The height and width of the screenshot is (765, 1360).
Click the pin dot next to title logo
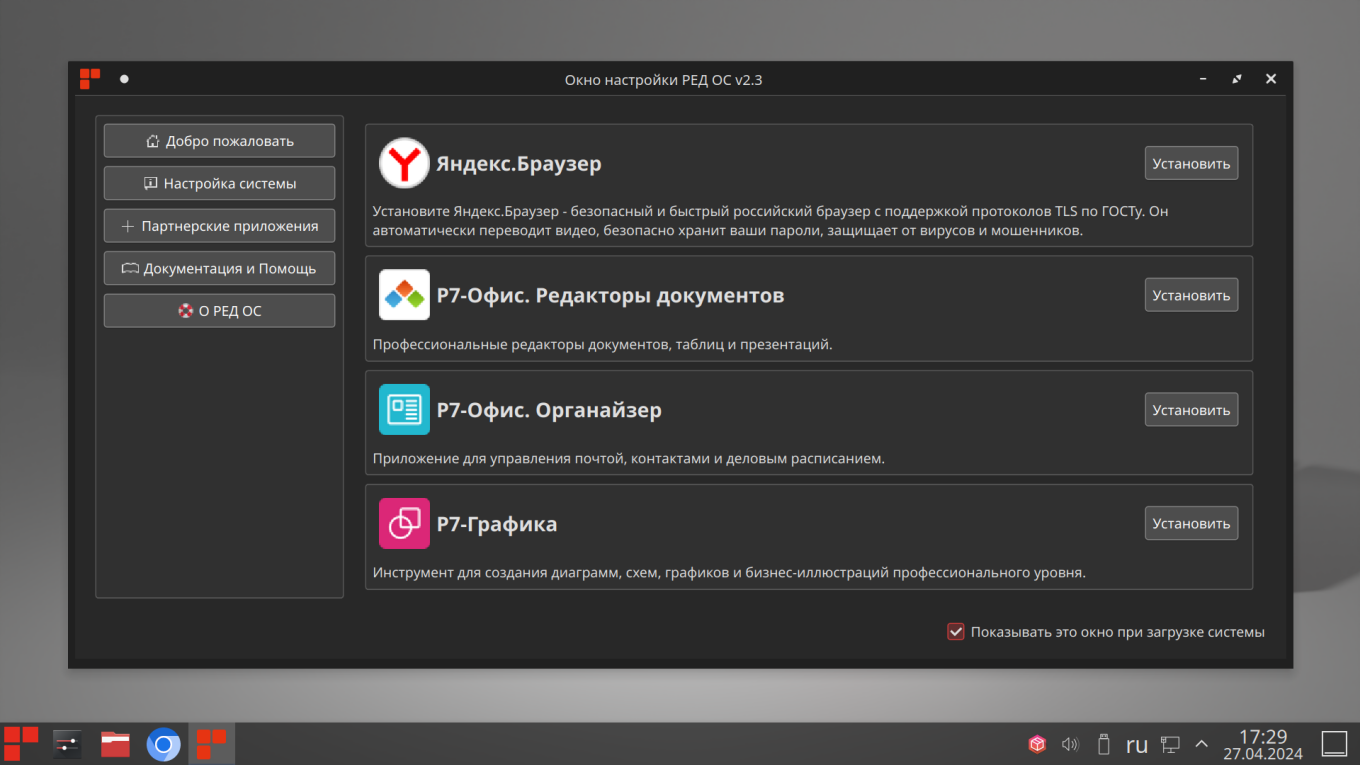(124, 79)
